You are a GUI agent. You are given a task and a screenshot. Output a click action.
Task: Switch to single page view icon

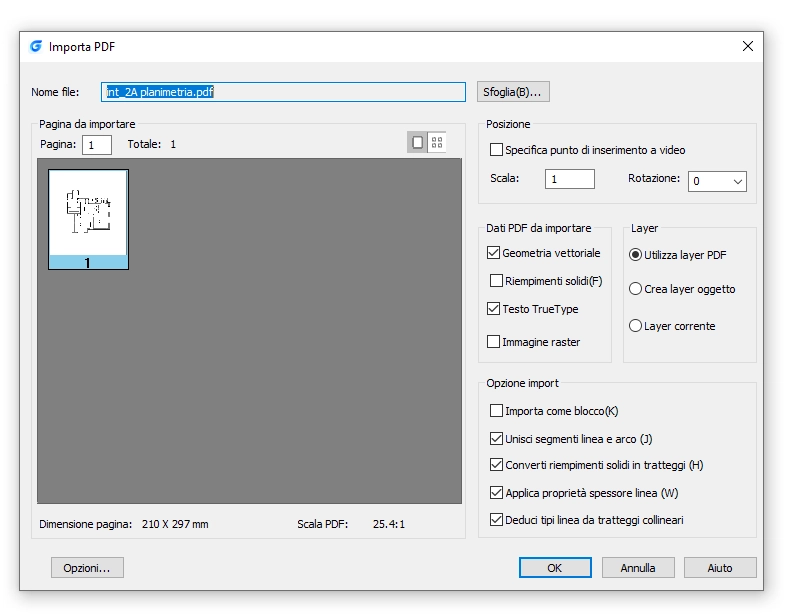(417, 142)
